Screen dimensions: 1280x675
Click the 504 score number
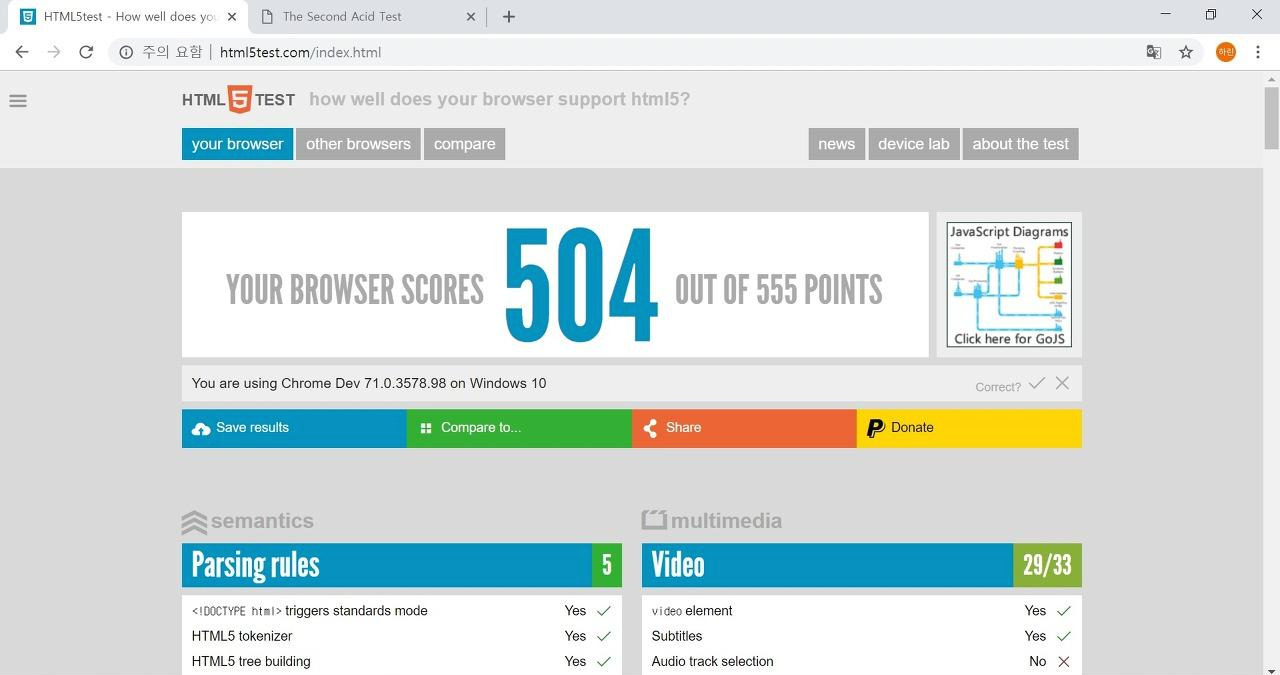point(580,286)
